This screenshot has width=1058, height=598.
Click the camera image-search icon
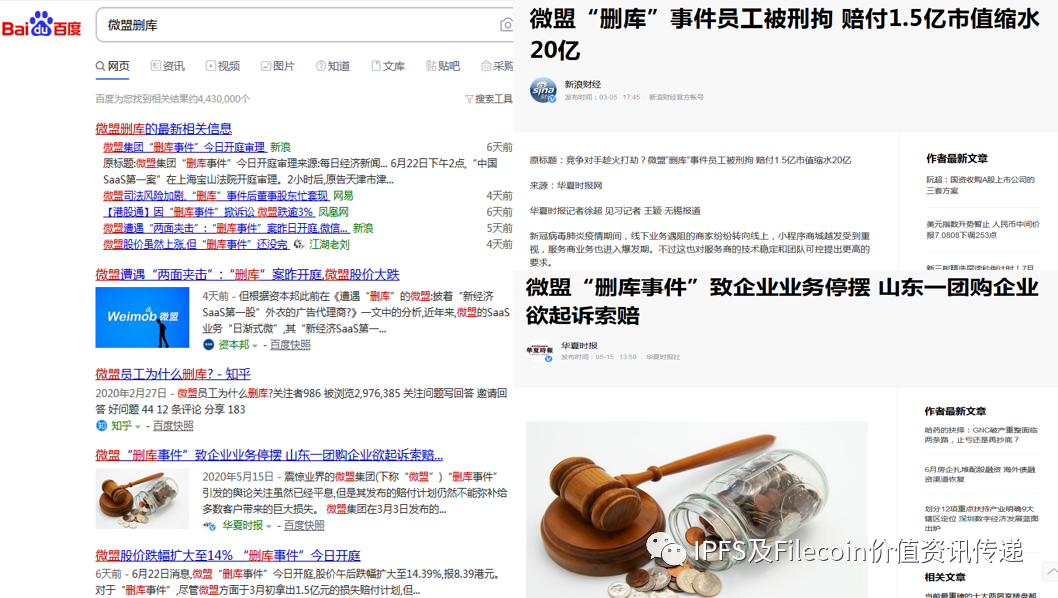click(x=506, y=25)
